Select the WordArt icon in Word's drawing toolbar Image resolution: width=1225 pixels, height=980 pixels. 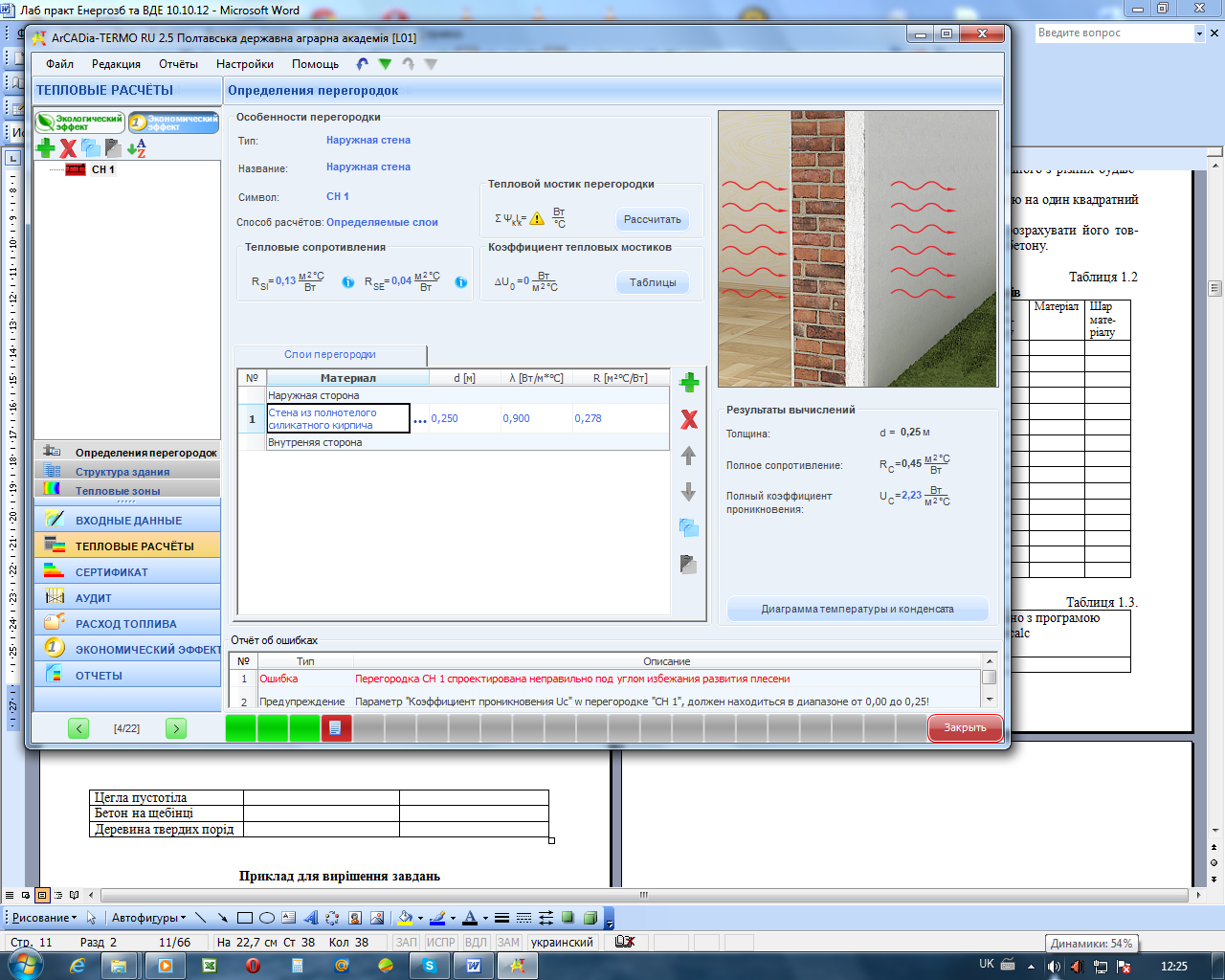point(311,917)
